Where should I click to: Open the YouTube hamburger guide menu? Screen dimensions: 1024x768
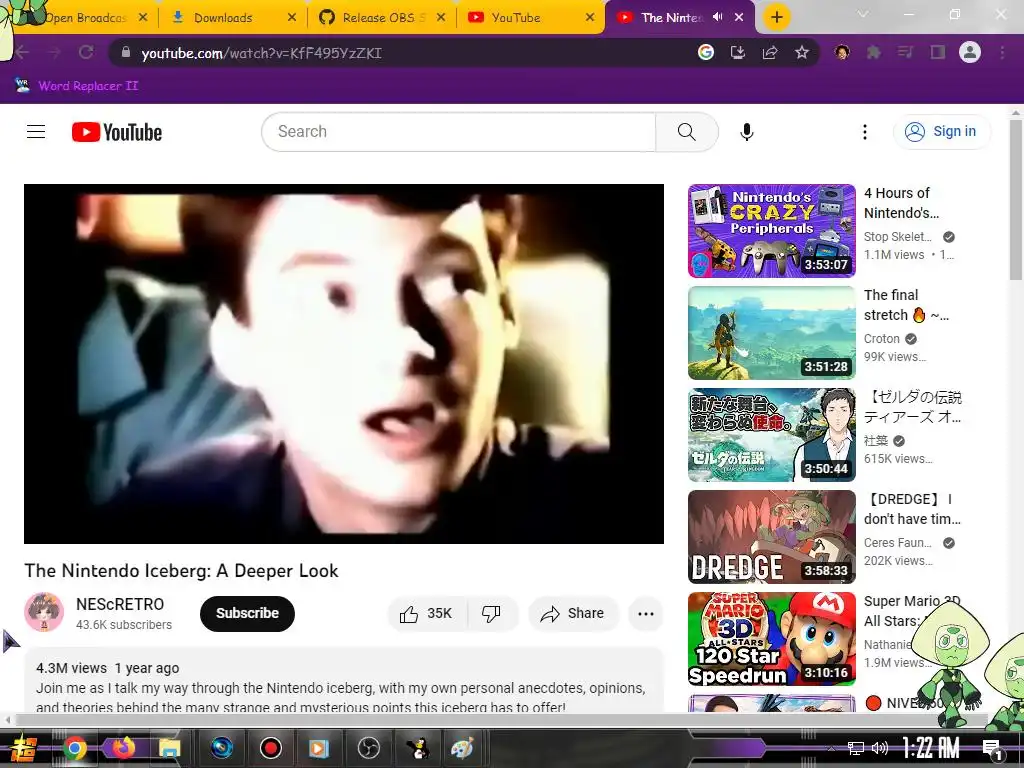point(36,132)
